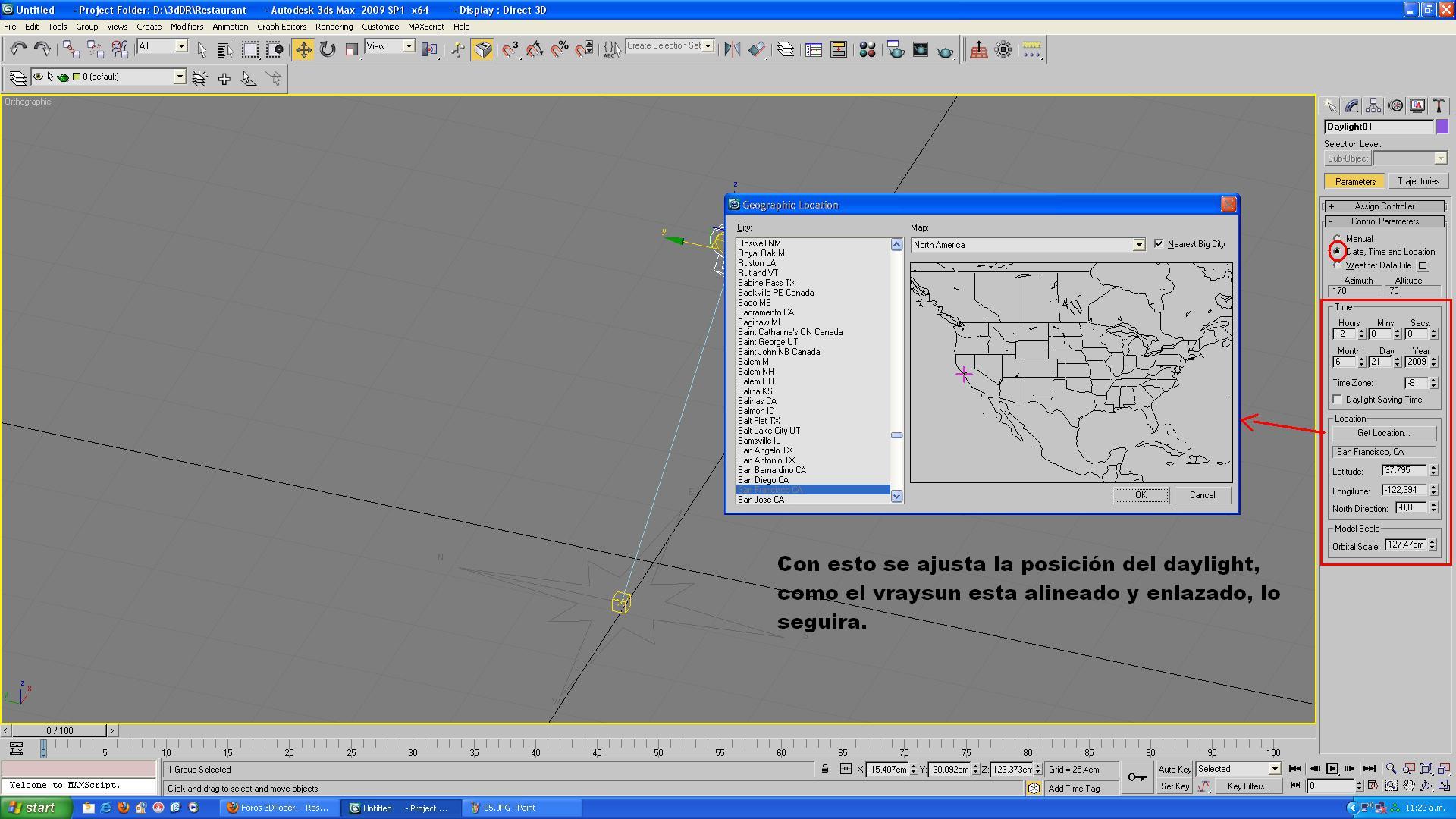Viewport: 1456px width, 819px height.
Task: Confirm the Geographic Location dialog with OK
Action: coord(1141,495)
